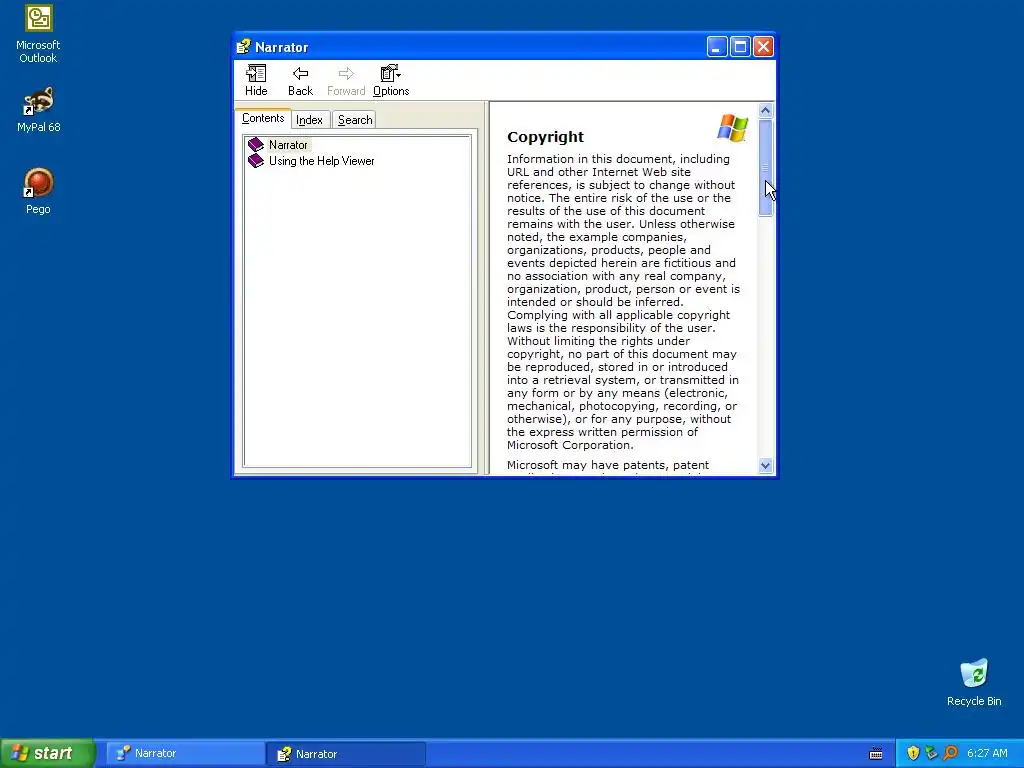This screenshot has width=1024, height=768.
Task: Select the Narrator book in contents tree
Action: pos(288,145)
